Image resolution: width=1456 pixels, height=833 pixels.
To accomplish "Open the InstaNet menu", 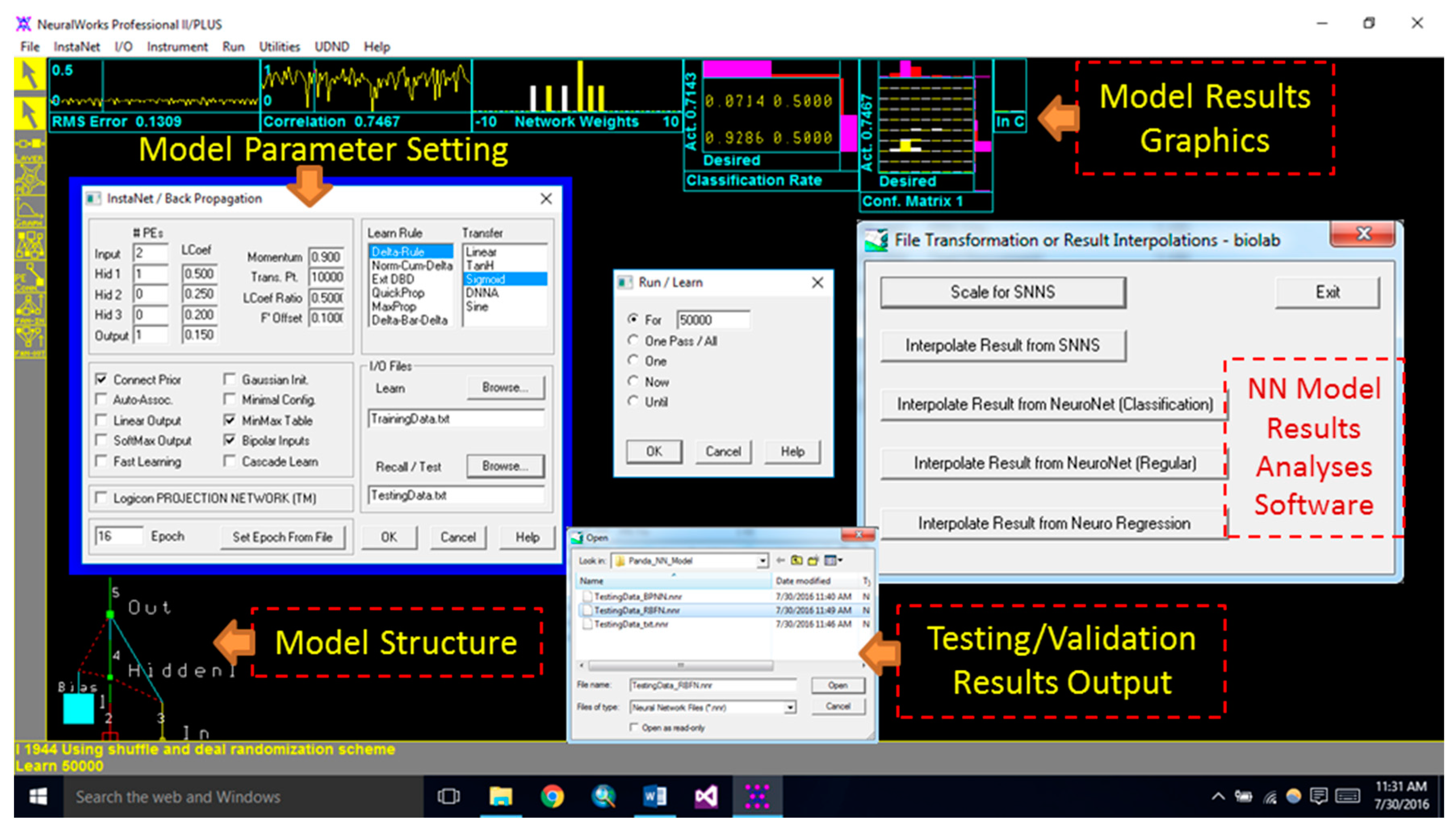I will 77,47.
